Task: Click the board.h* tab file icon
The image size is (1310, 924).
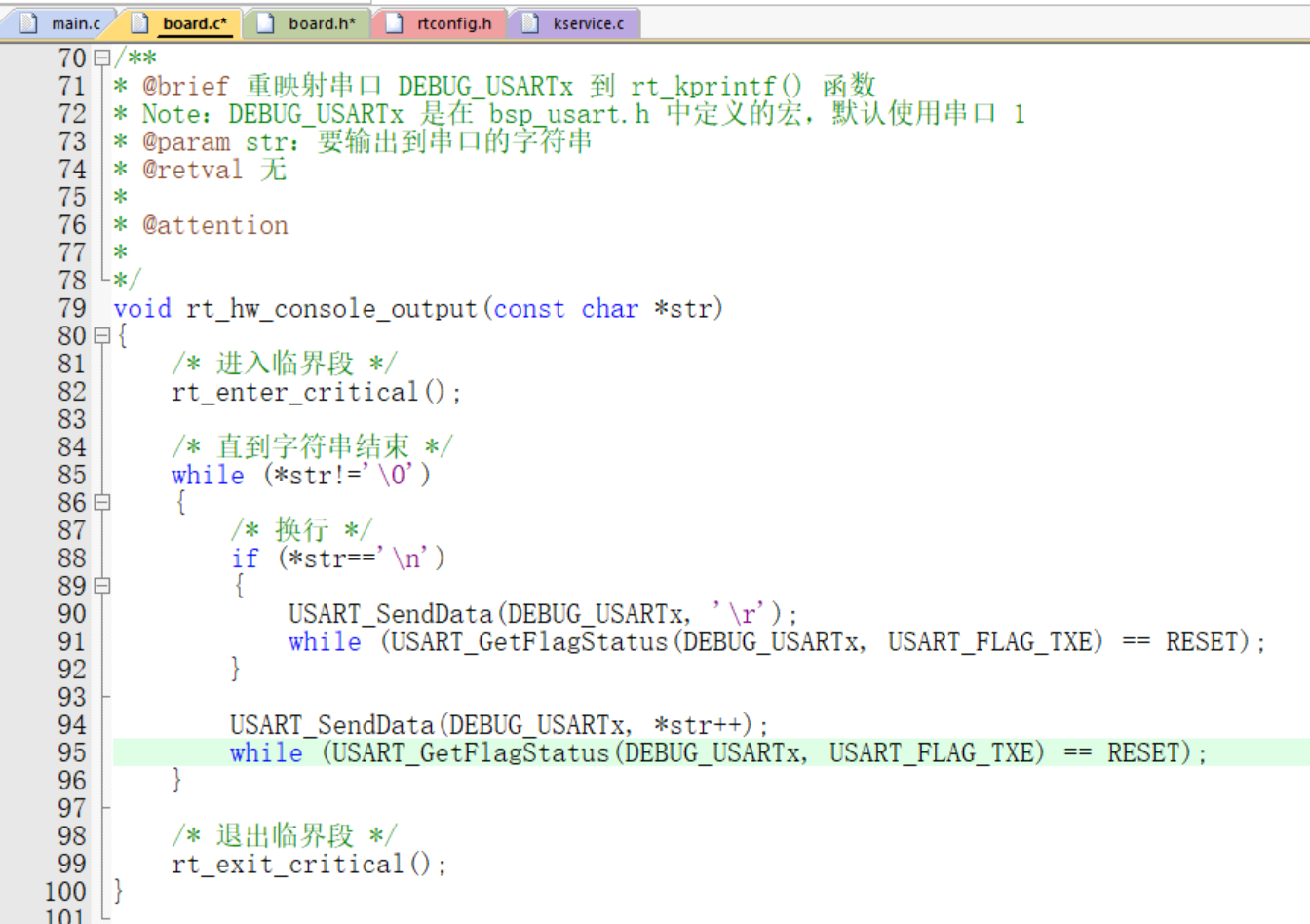Action: (x=265, y=23)
